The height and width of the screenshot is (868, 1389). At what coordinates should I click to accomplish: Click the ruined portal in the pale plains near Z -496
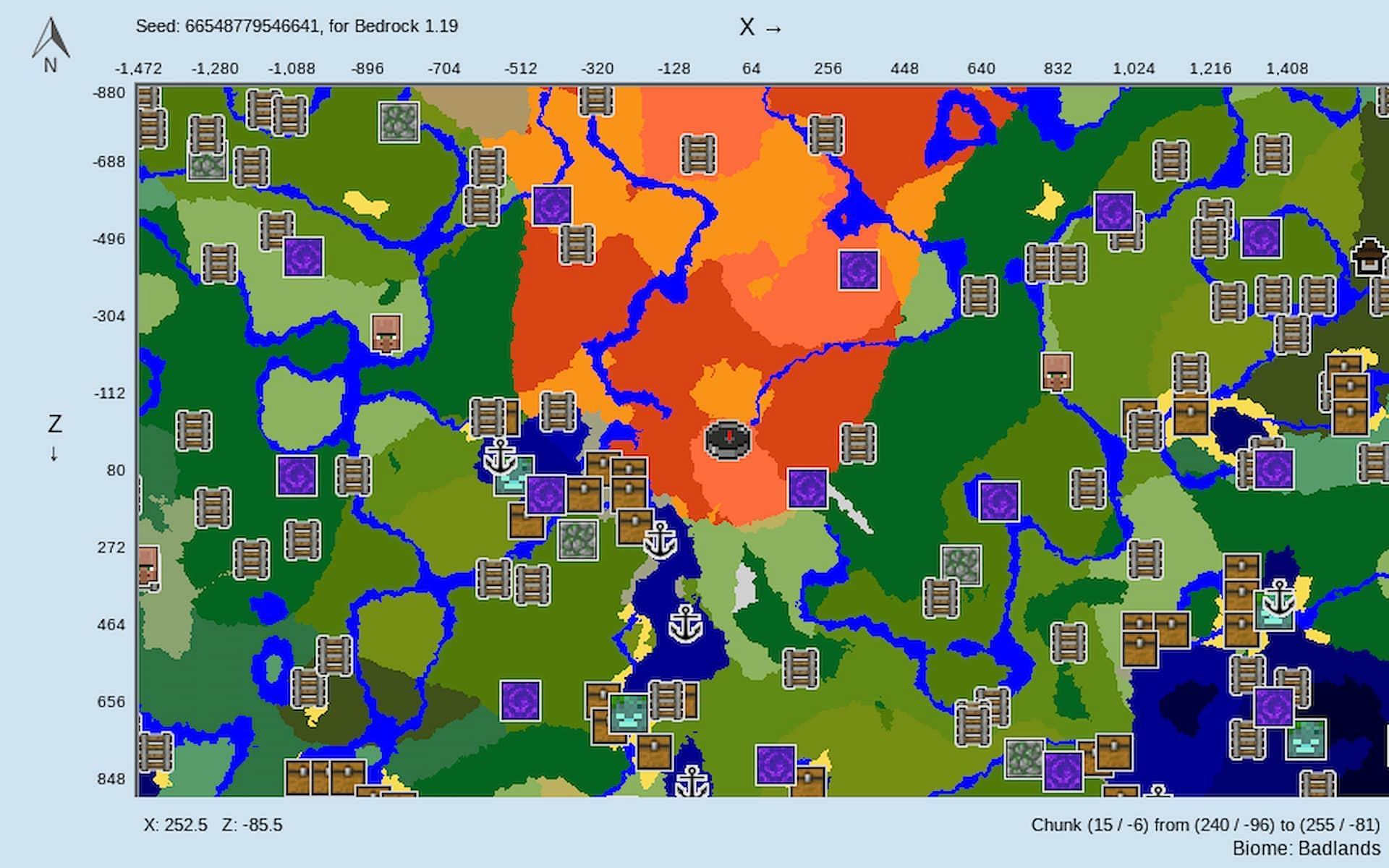click(303, 257)
